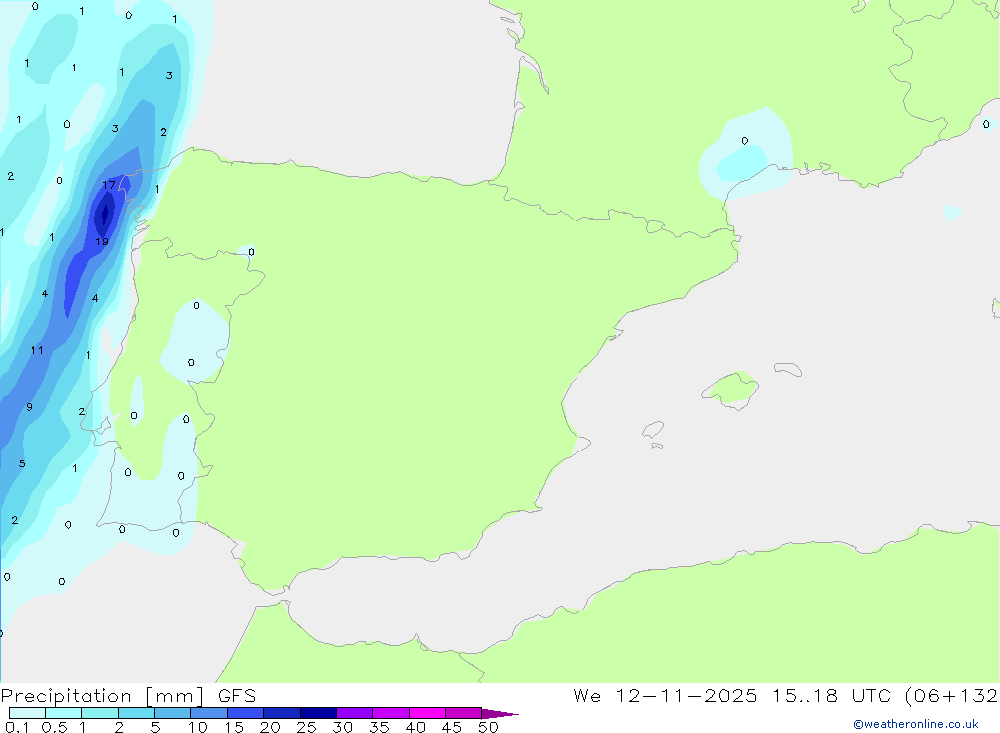
Task: Click the above-50 mm legend arrow tip
Action: [500, 714]
